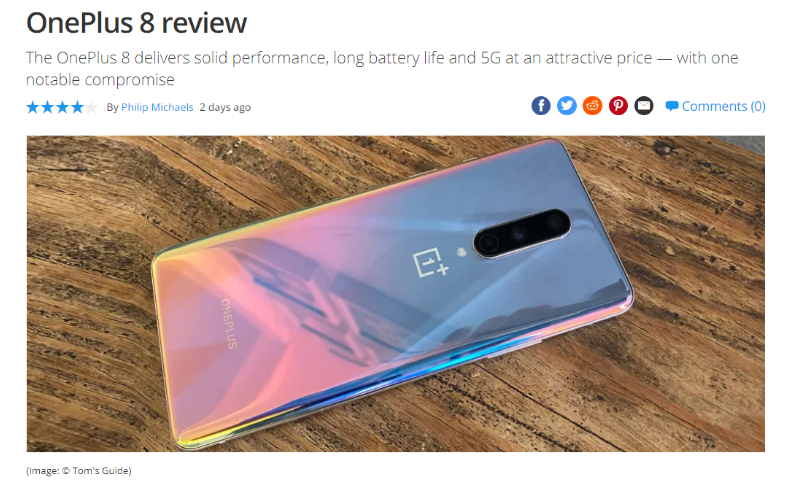
Task: Click the second rating star
Action: click(47, 107)
